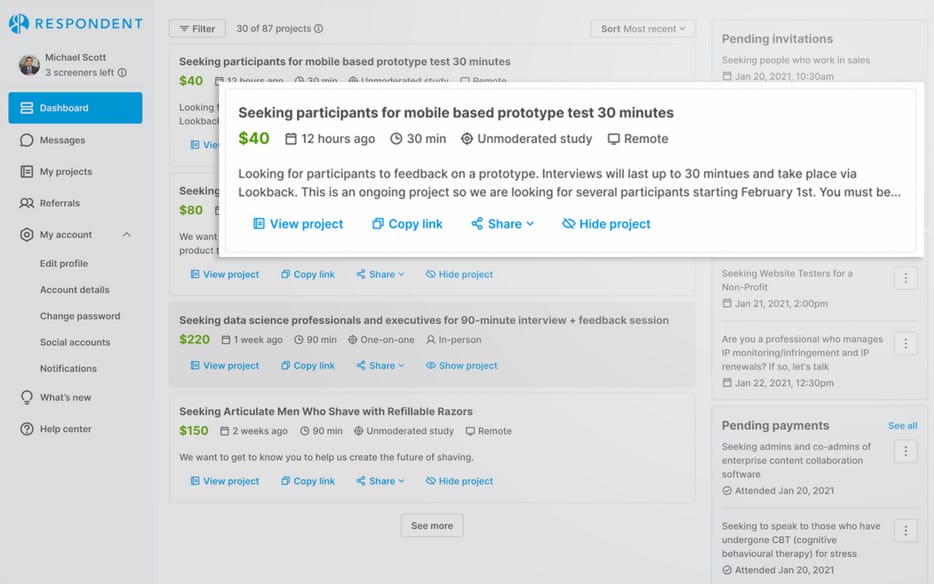The width and height of the screenshot is (934, 584).
Task: Click the See more button
Action: pyautogui.click(x=432, y=526)
